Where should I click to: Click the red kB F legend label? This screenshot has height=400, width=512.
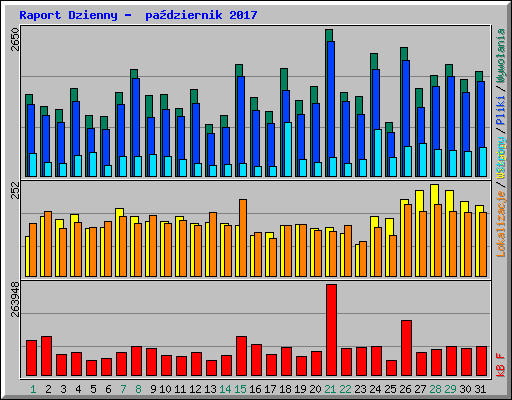coord(501,365)
